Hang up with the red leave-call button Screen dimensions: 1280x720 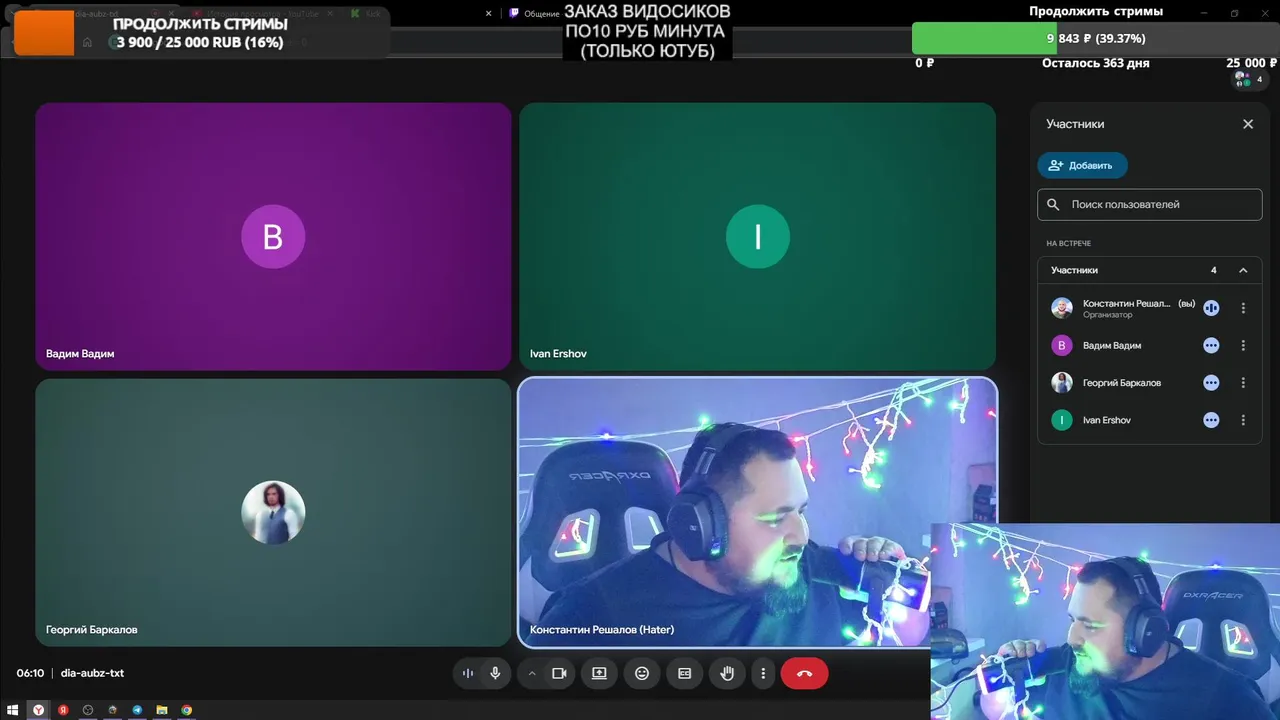pyautogui.click(x=805, y=673)
